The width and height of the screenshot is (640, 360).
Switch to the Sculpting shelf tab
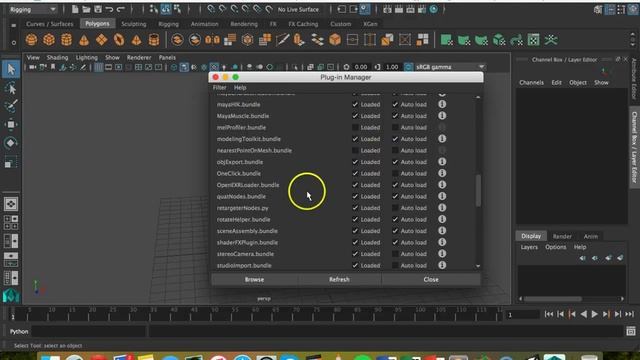click(133, 24)
